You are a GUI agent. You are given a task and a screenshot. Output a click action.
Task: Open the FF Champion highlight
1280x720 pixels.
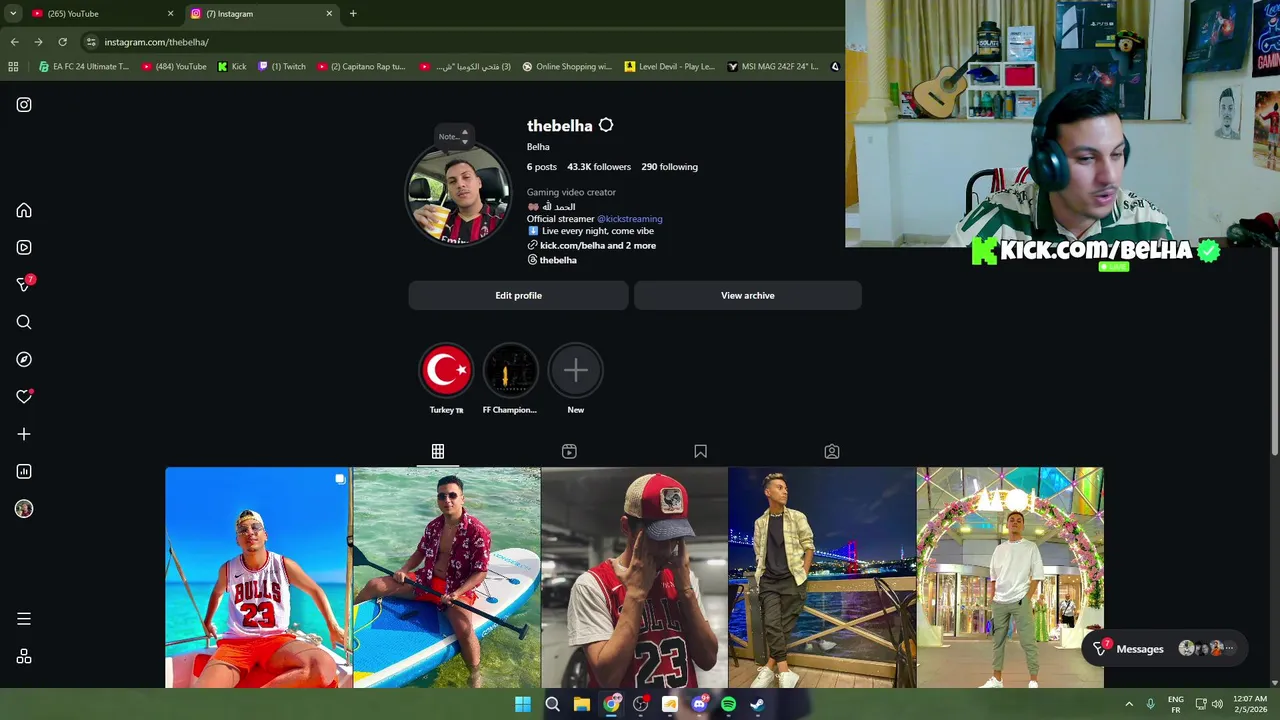point(510,371)
